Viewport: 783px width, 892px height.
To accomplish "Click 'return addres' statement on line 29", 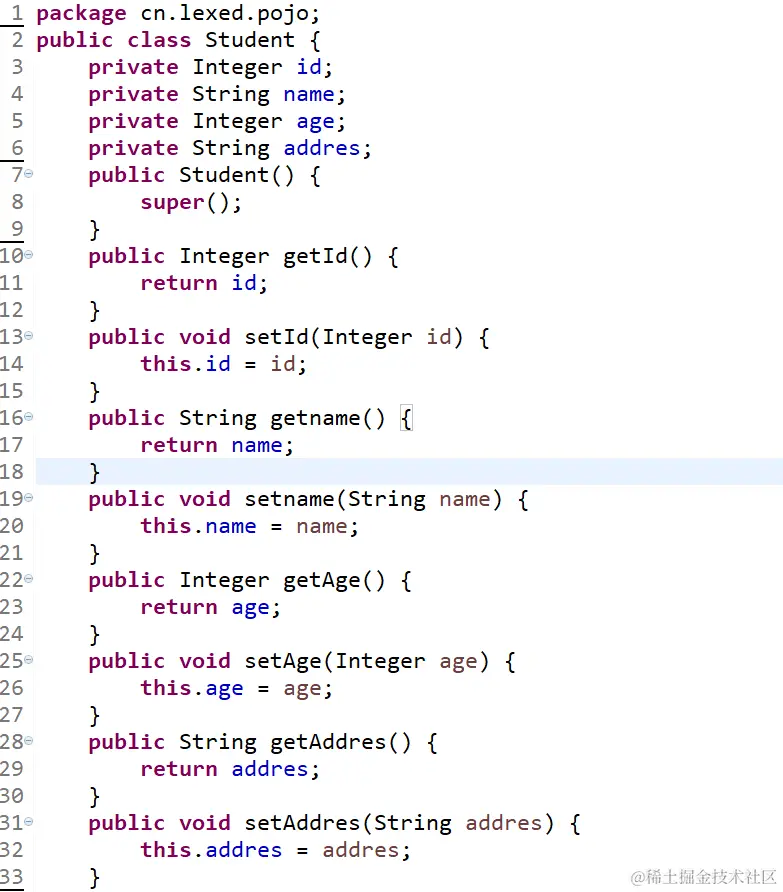I will [x=224, y=769].
